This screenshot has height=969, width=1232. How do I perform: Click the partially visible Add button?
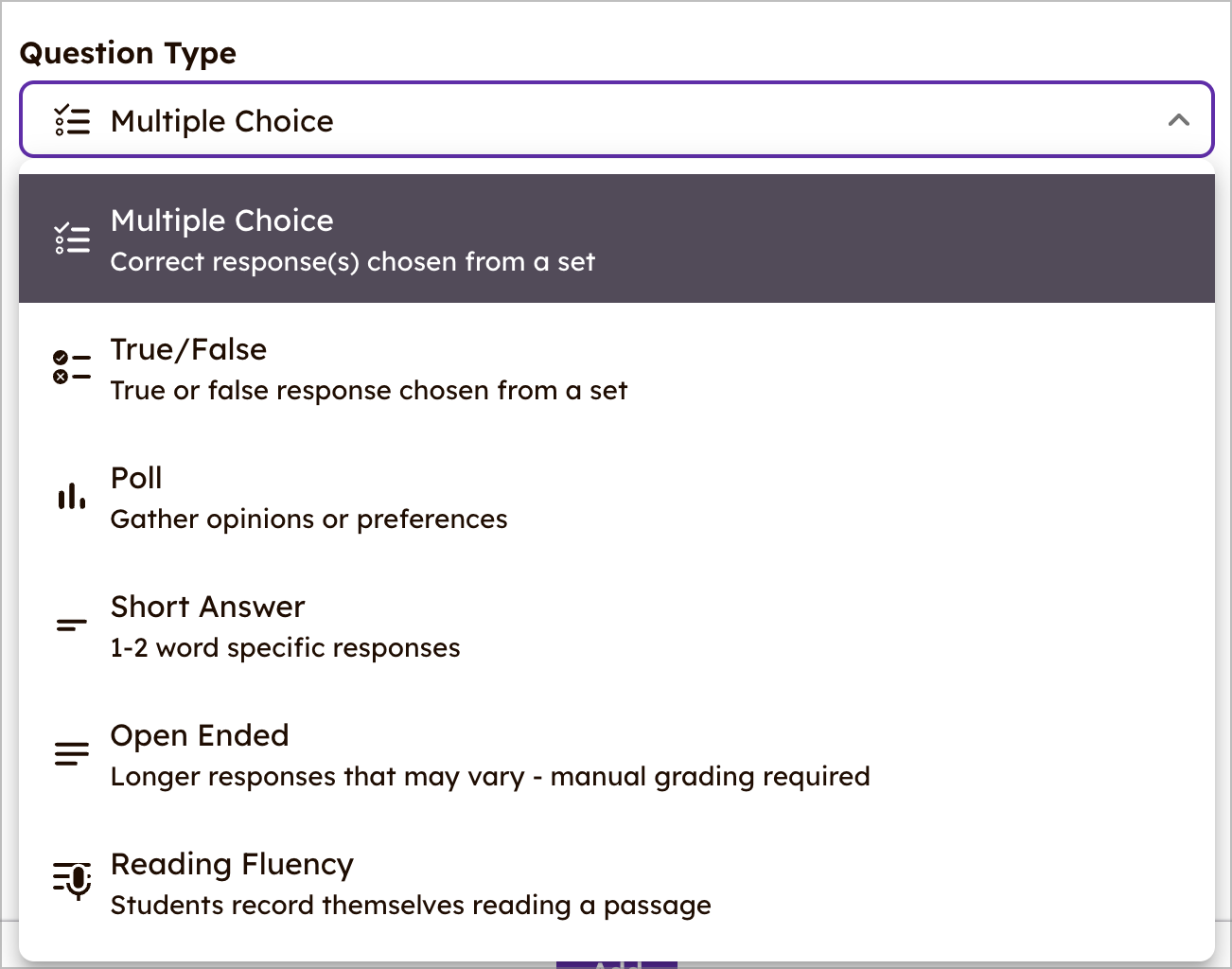(x=618, y=963)
